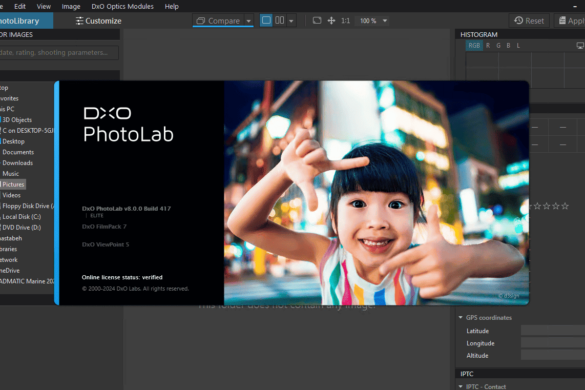Open the Edit menu
Image resolution: width=585 pixels, height=390 pixels.
point(20,6)
